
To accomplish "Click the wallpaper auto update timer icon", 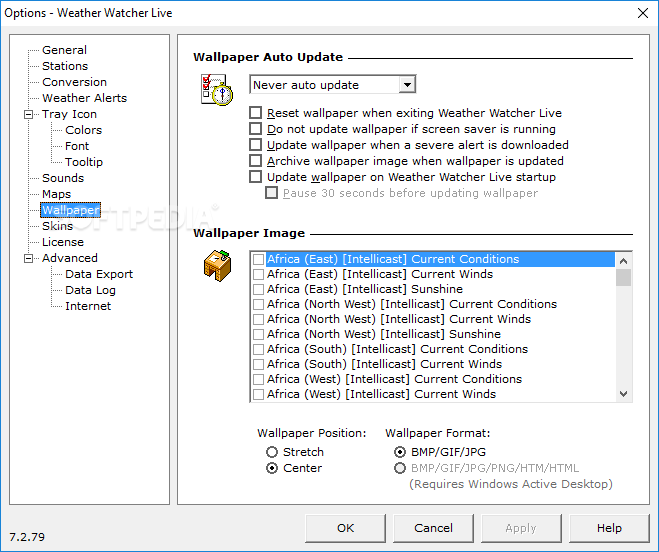I will tap(216, 90).
